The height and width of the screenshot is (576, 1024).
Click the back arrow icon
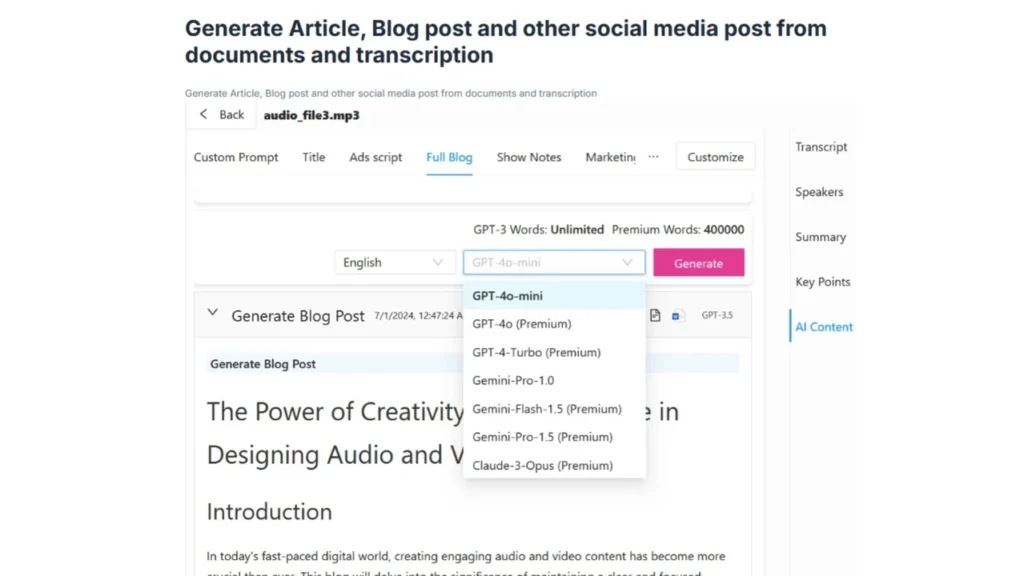tap(204, 115)
